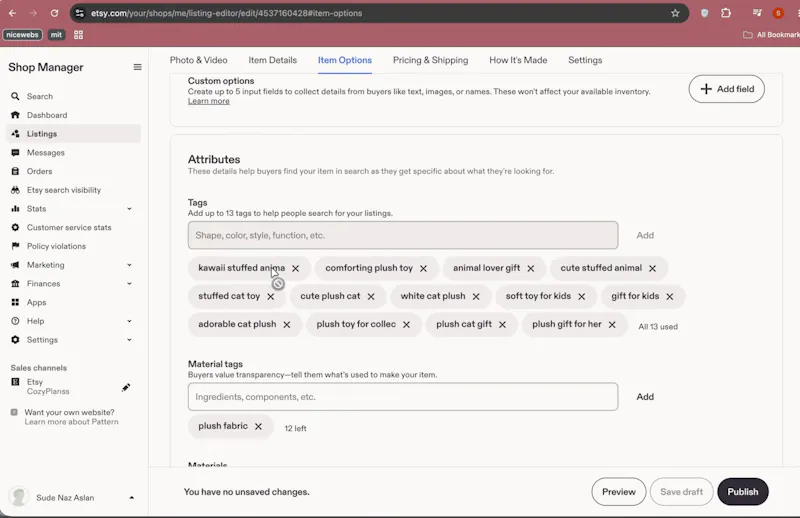Remove the 'plush fabric' material tag
The image size is (800, 518).
(258, 426)
